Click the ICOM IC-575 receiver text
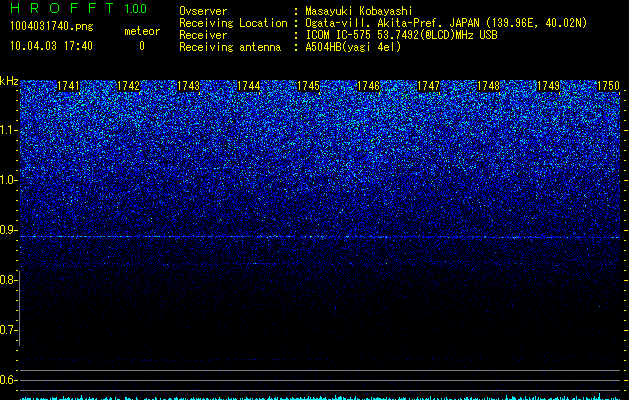 [x=401, y=35]
